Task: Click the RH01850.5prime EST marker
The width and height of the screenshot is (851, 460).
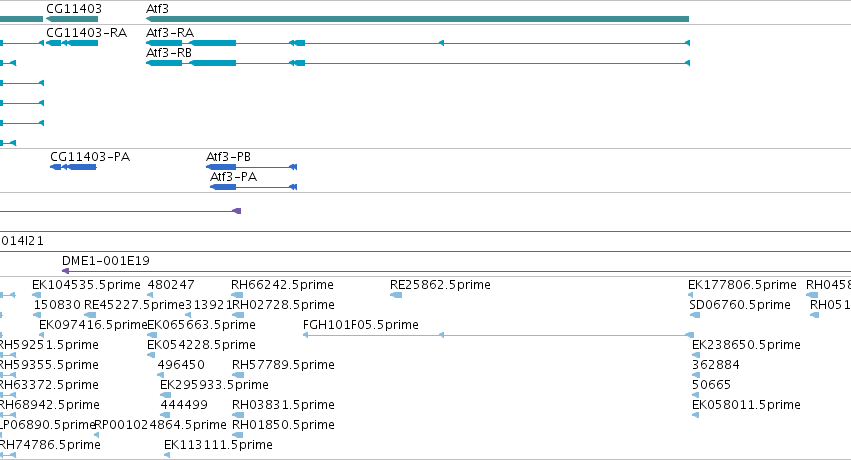Action: pos(238,435)
